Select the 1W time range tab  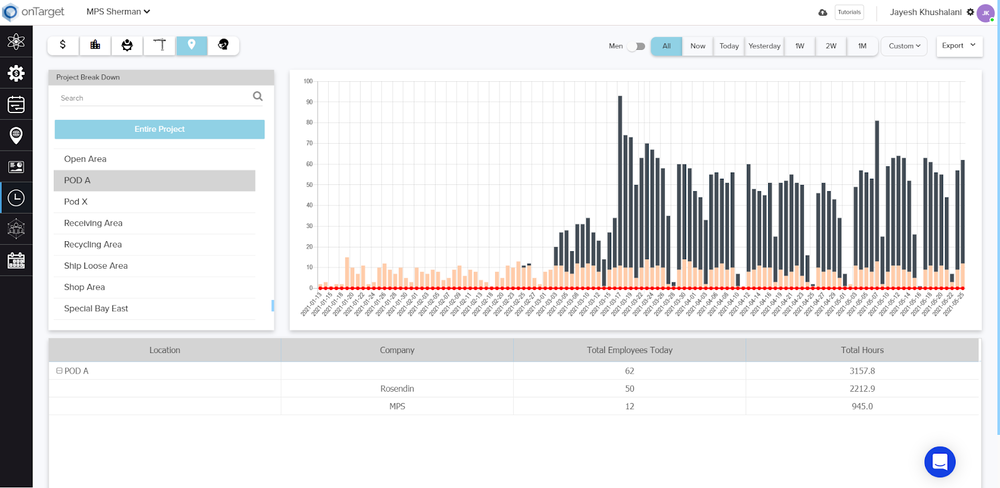800,46
